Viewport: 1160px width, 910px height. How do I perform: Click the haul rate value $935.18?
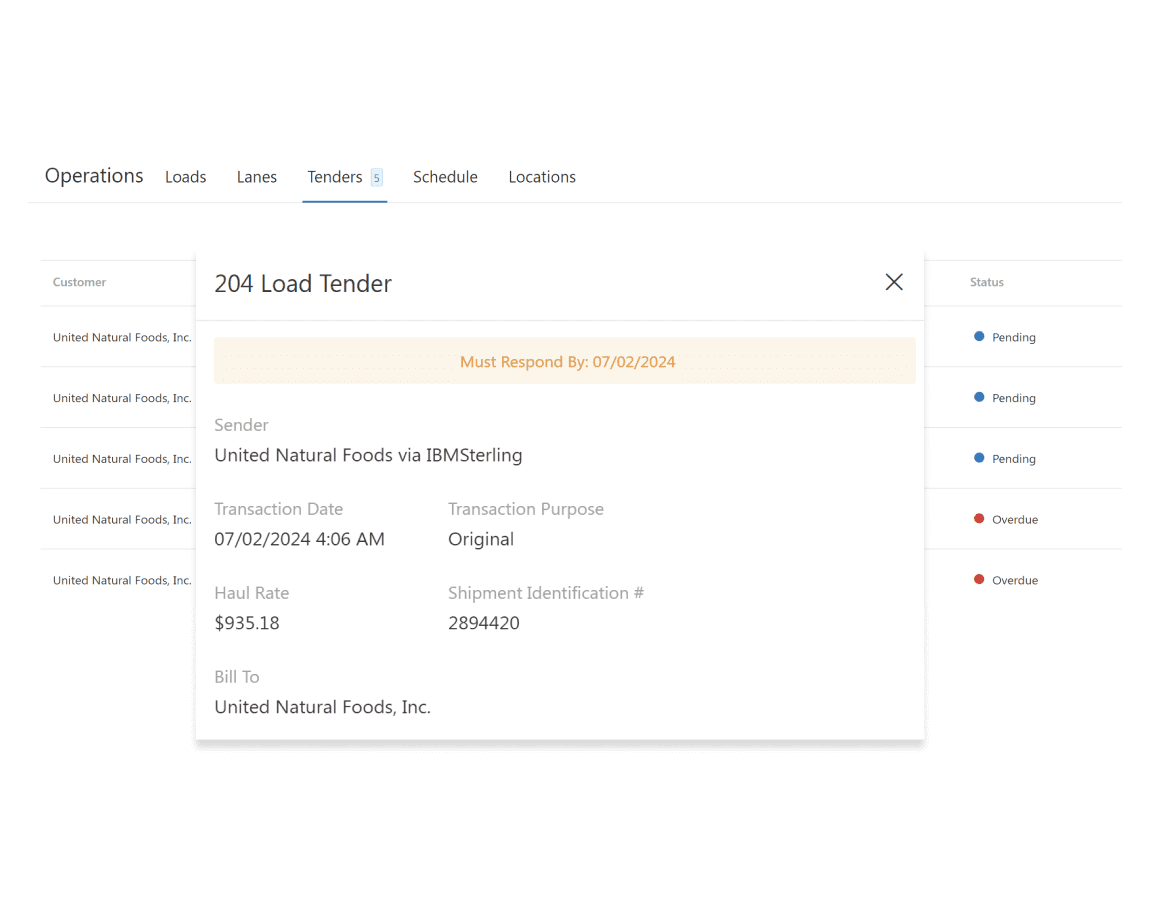tap(247, 623)
